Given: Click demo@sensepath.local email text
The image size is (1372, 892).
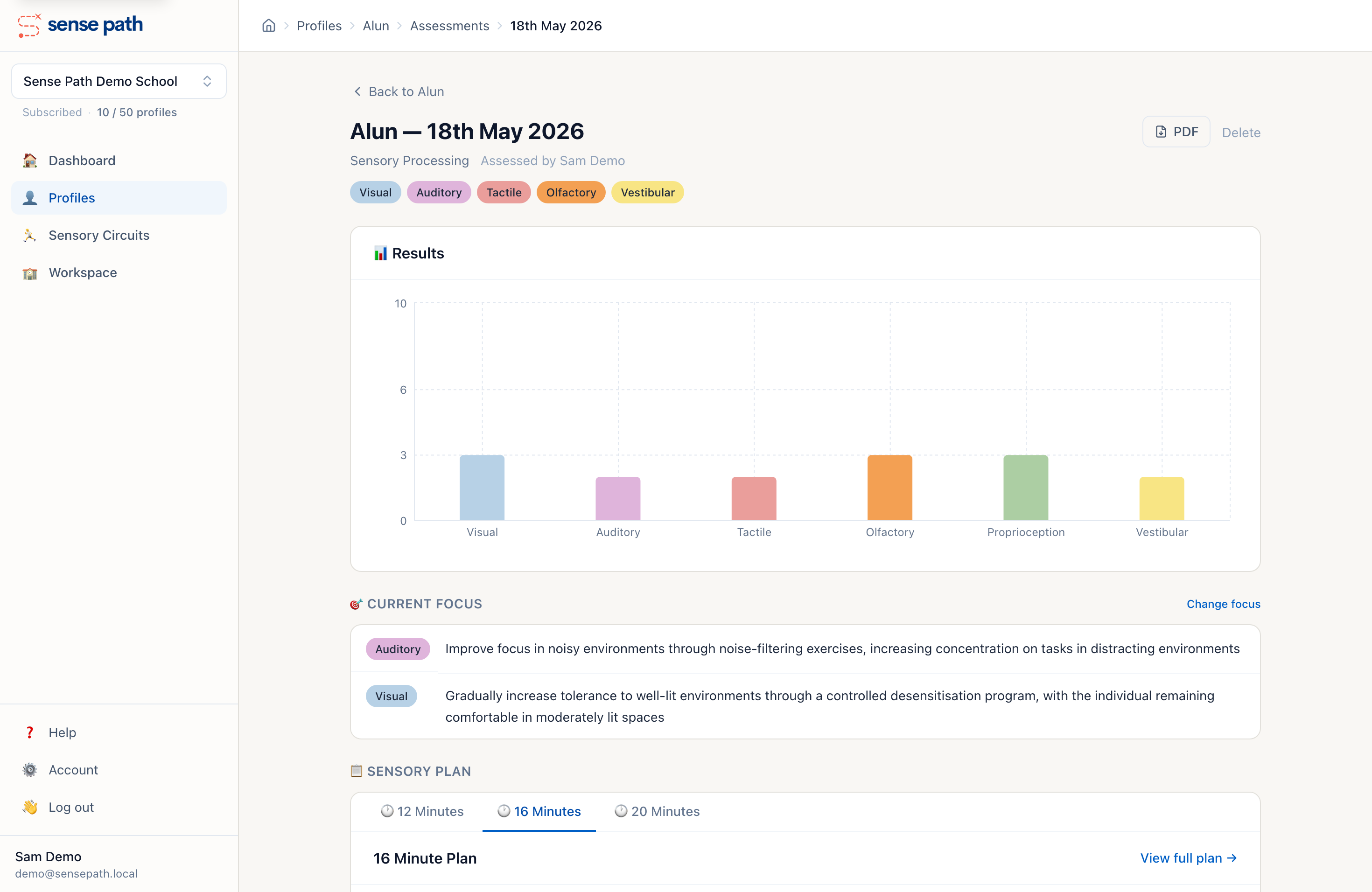Looking at the screenshot, I should (x=76, y=873).
